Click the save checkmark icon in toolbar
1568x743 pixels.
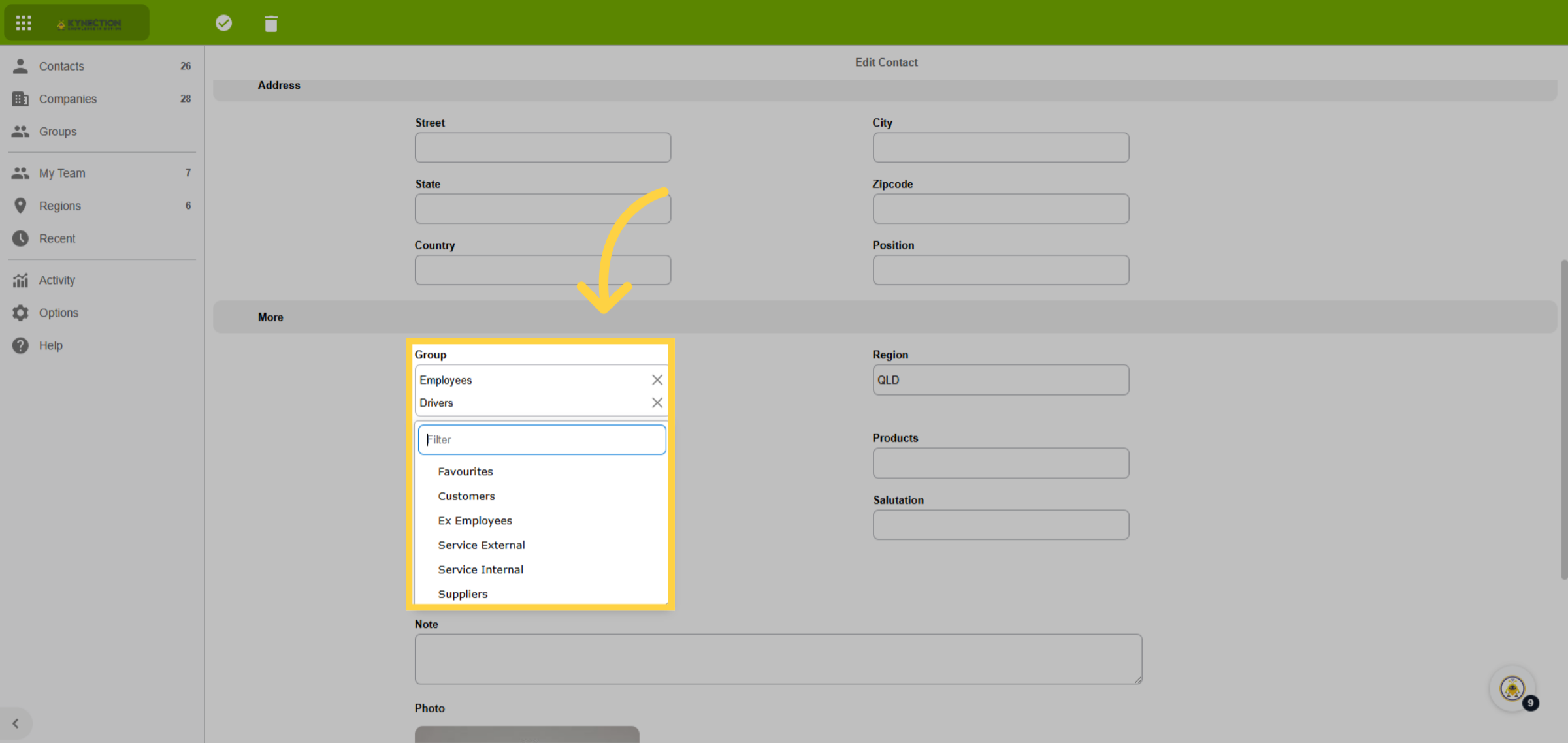223,23
